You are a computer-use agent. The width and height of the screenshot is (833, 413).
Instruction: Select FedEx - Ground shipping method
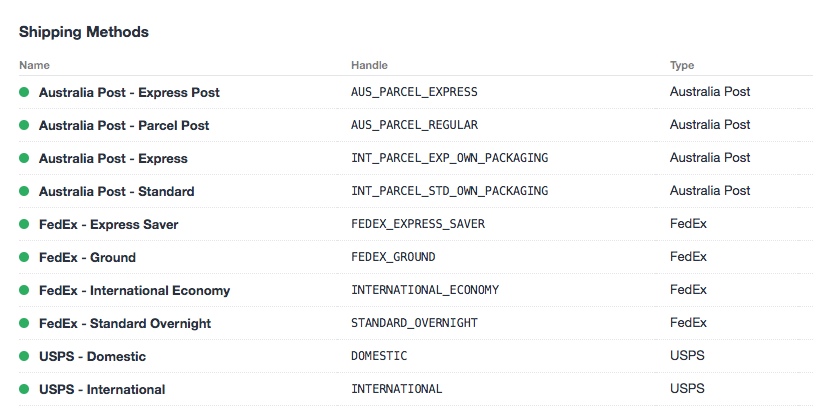pos(87,257)
